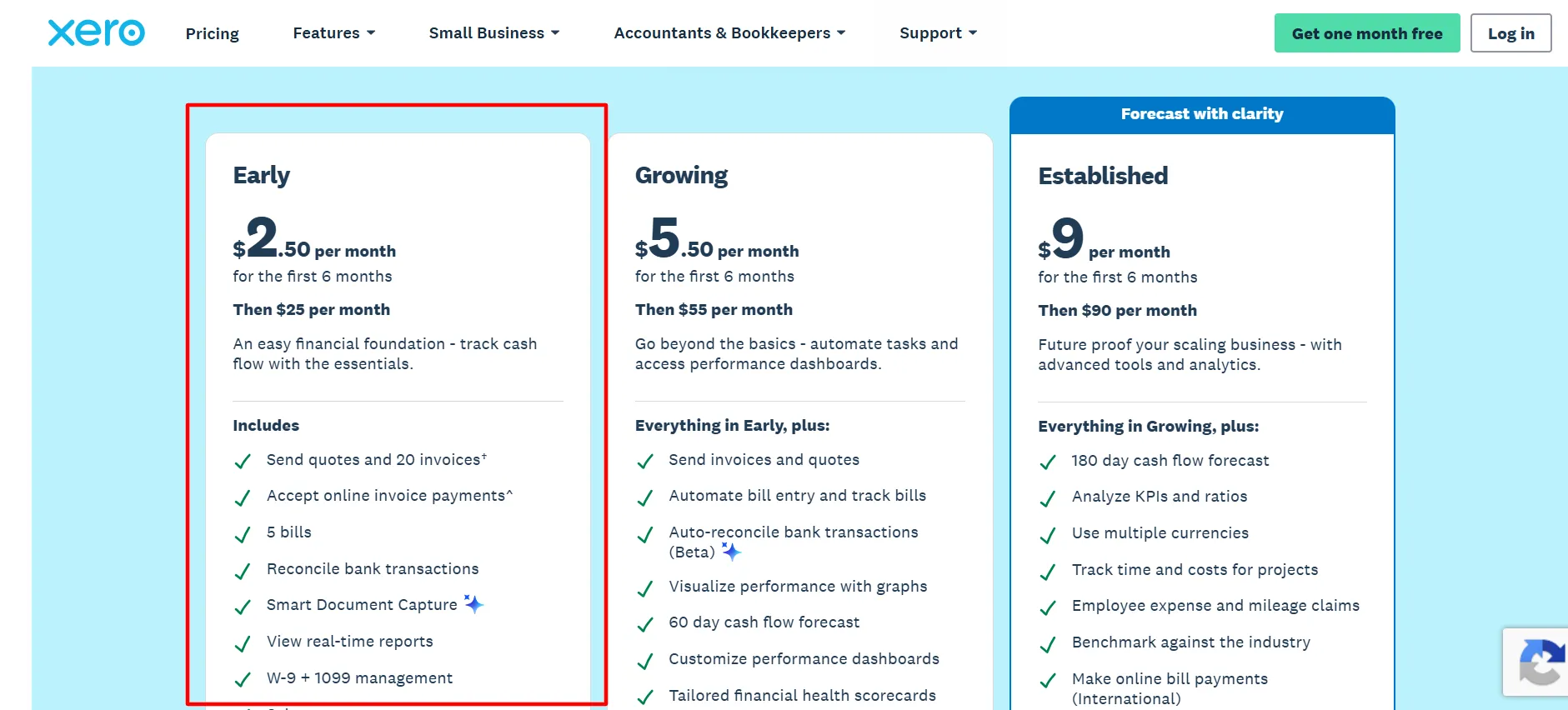This screenshot has width=1568, height=710.
Task: Click the checkmark beside Accept online invoice payments
Action: (243, 498)
